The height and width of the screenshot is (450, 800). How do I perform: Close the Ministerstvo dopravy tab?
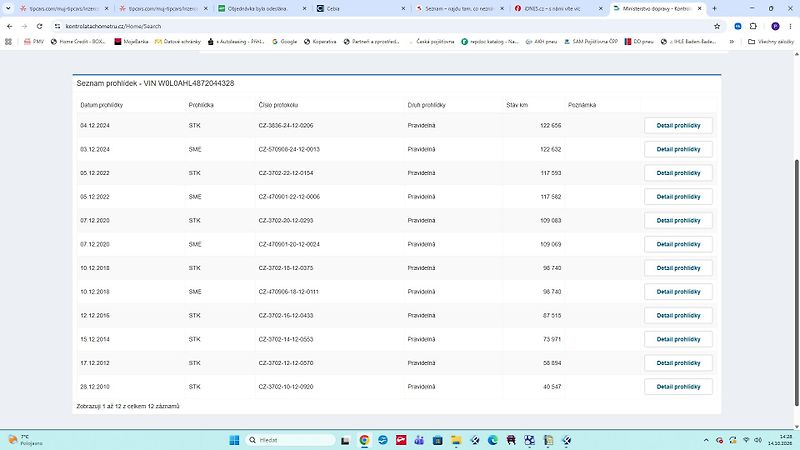pos(699,9)
